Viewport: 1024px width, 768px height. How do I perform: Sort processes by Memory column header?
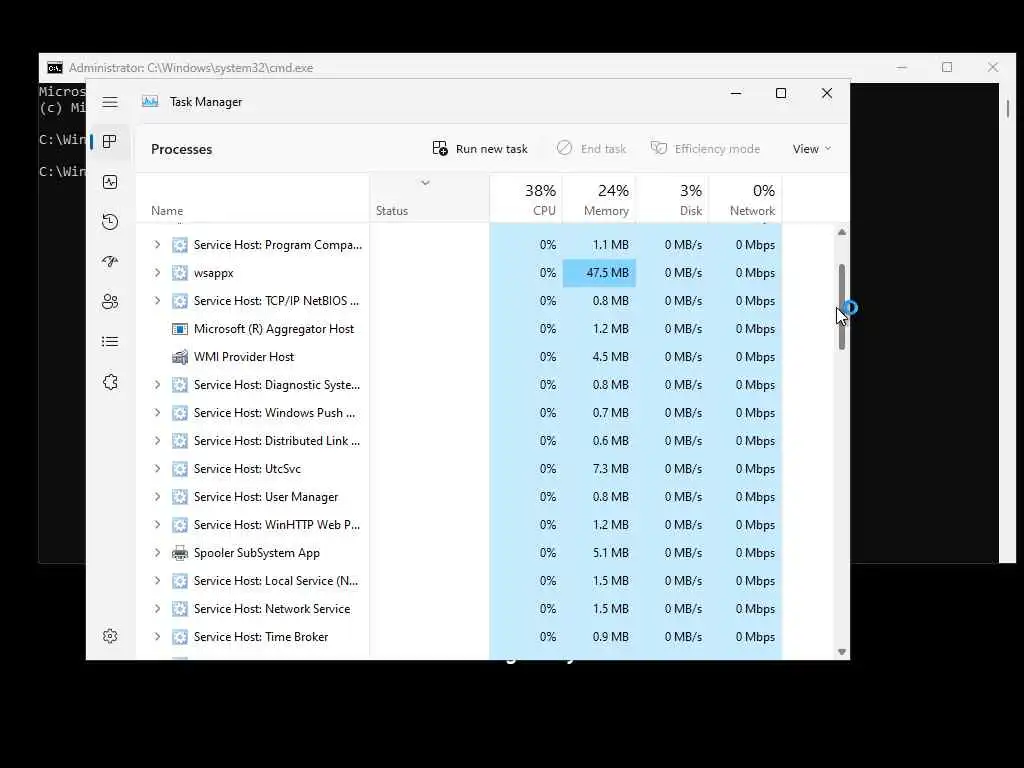coord(599,199)
